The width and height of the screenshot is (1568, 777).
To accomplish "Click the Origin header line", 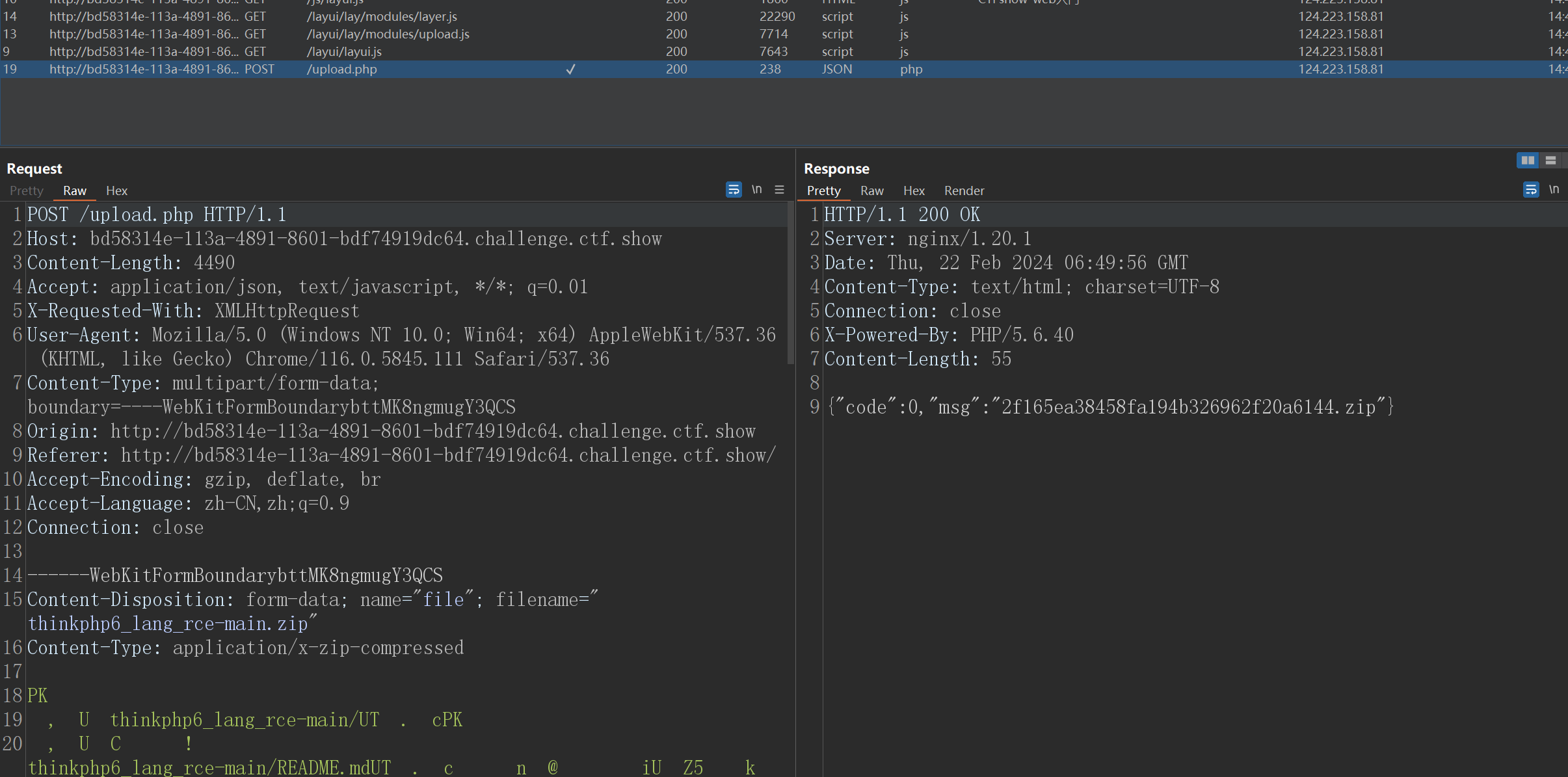I will click(x=392, y=431).
